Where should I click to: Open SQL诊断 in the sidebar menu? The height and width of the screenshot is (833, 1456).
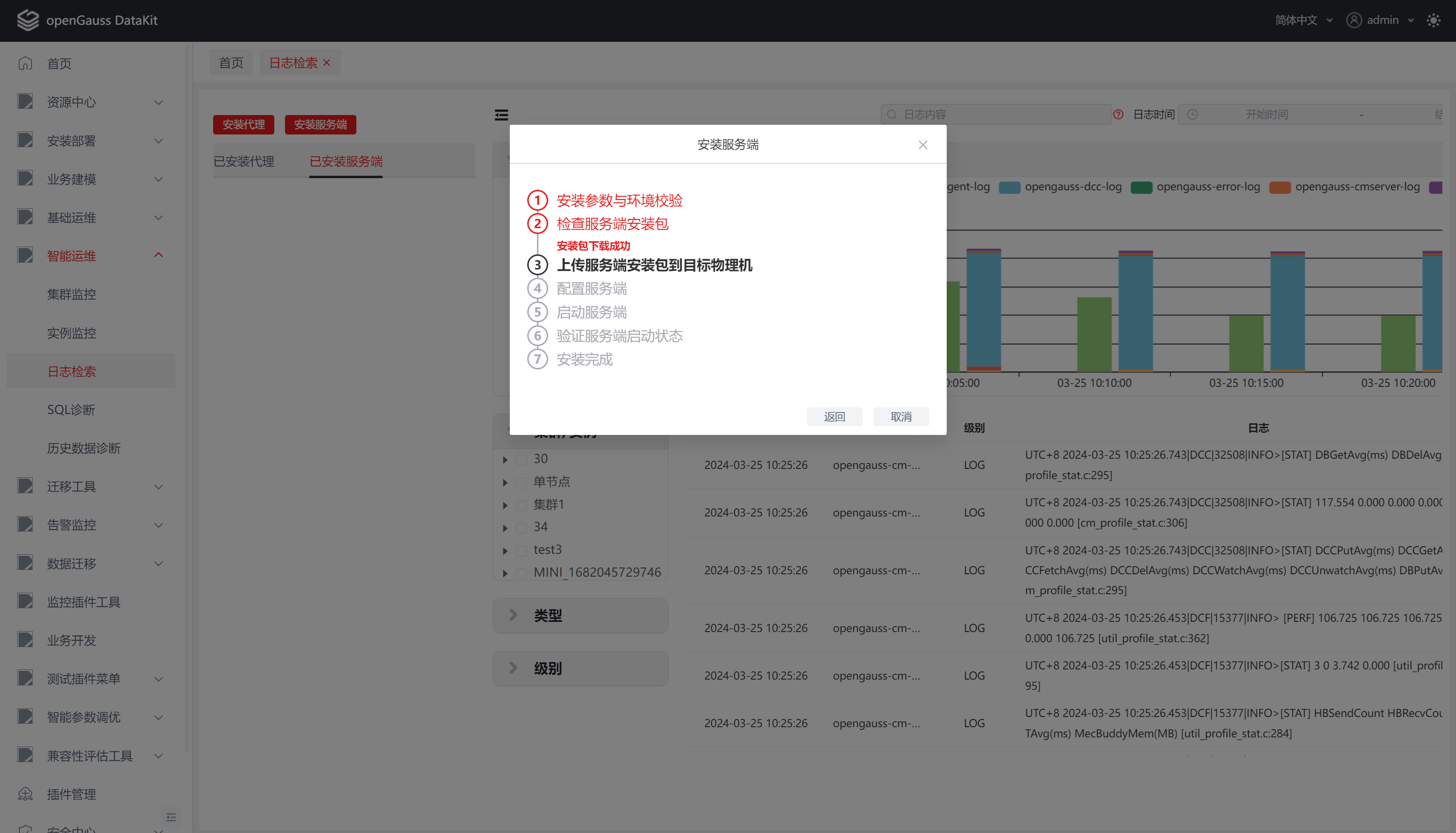tap(71, 410)
